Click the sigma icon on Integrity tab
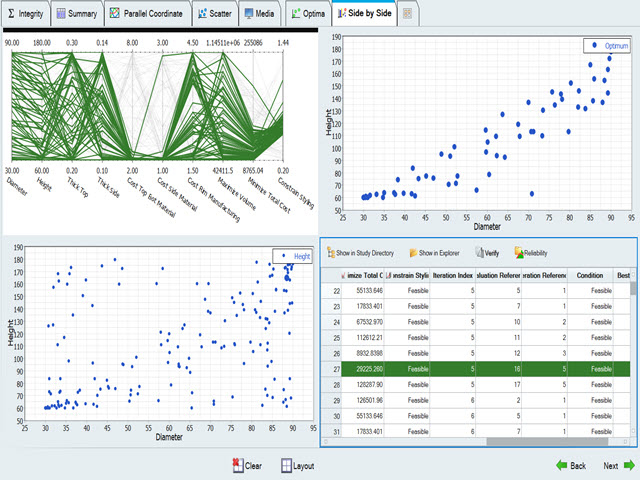640x480 pixels. [x=11, y=13]
